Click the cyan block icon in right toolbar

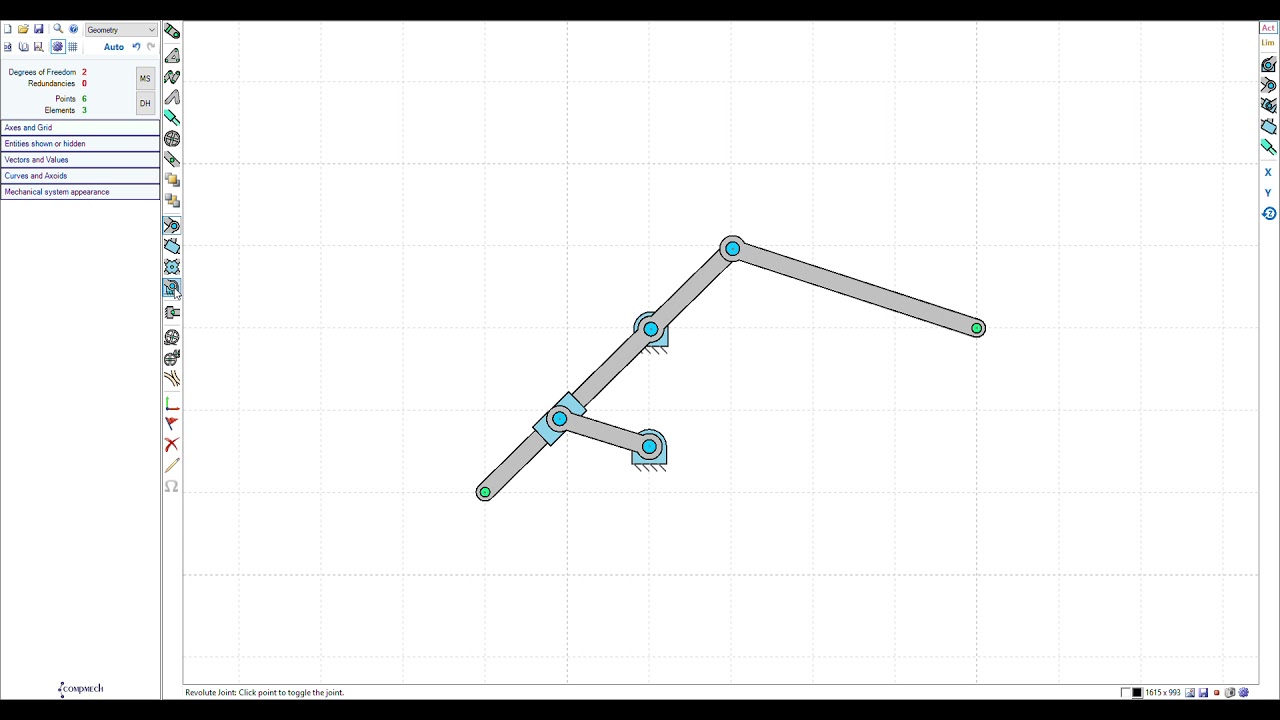pos(1268,127)
